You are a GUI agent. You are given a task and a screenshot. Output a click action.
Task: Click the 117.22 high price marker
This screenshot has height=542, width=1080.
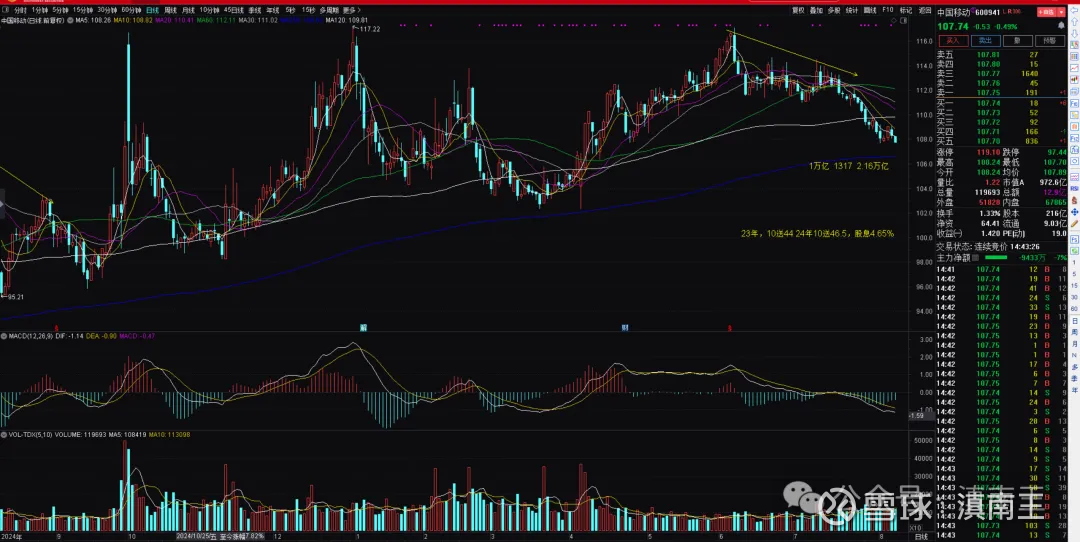[369, 29]
